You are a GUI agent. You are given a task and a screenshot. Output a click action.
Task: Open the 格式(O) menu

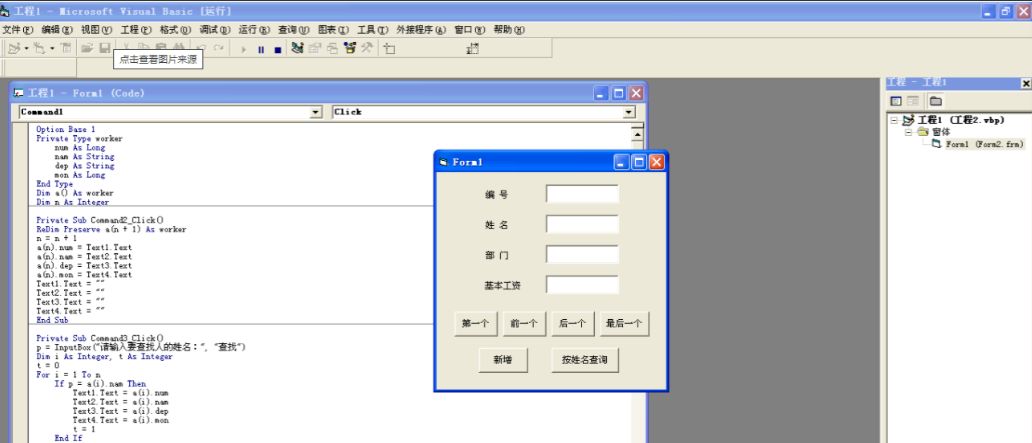coord(176,30)
